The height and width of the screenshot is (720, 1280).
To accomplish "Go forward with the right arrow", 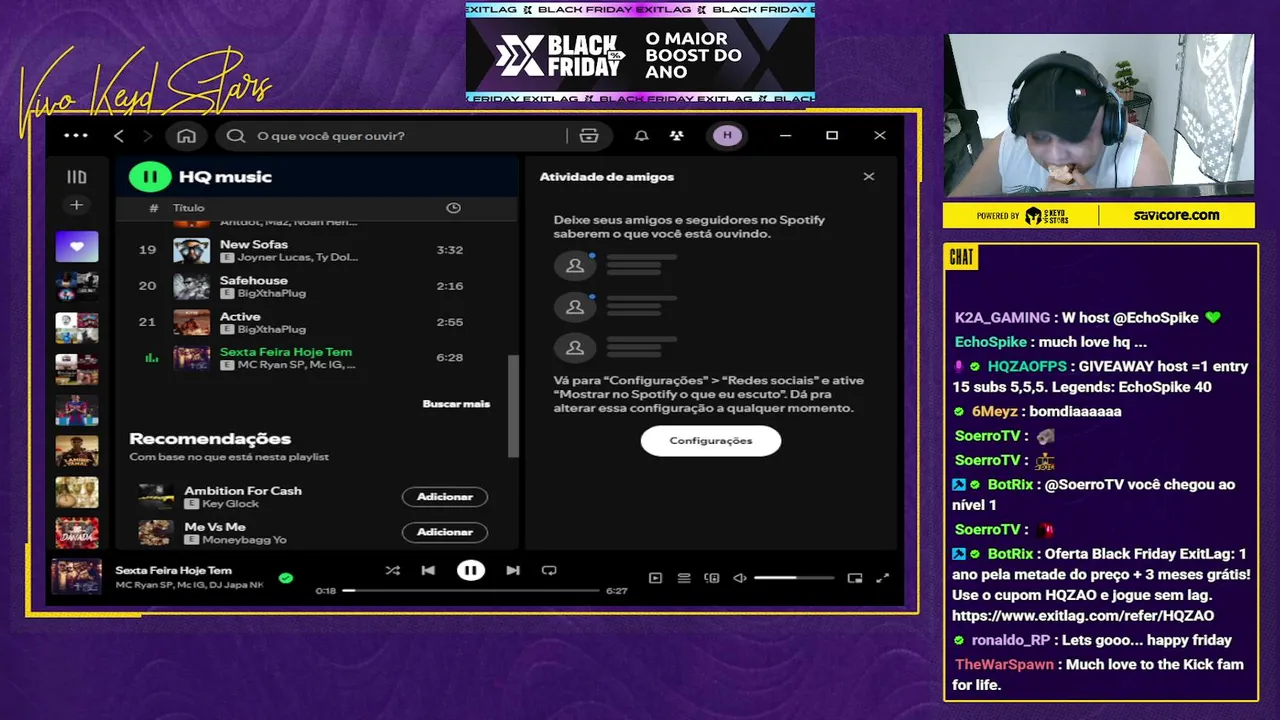I will pos(148,136).
